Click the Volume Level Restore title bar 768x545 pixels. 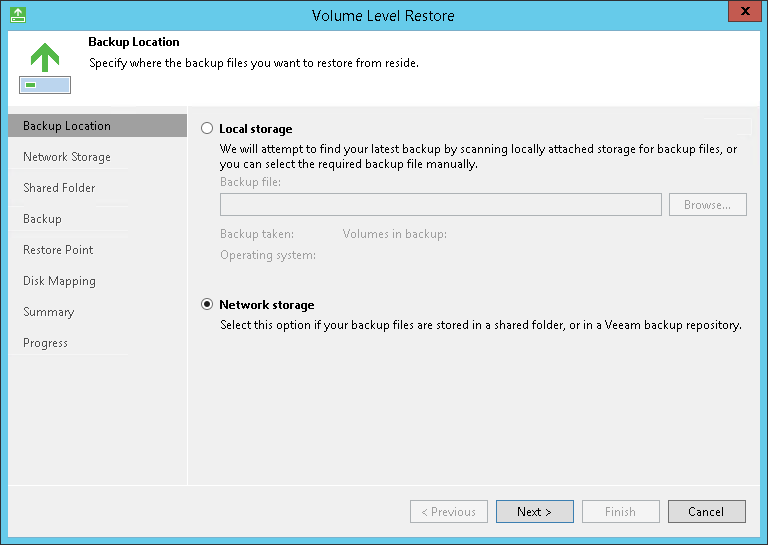384,15
